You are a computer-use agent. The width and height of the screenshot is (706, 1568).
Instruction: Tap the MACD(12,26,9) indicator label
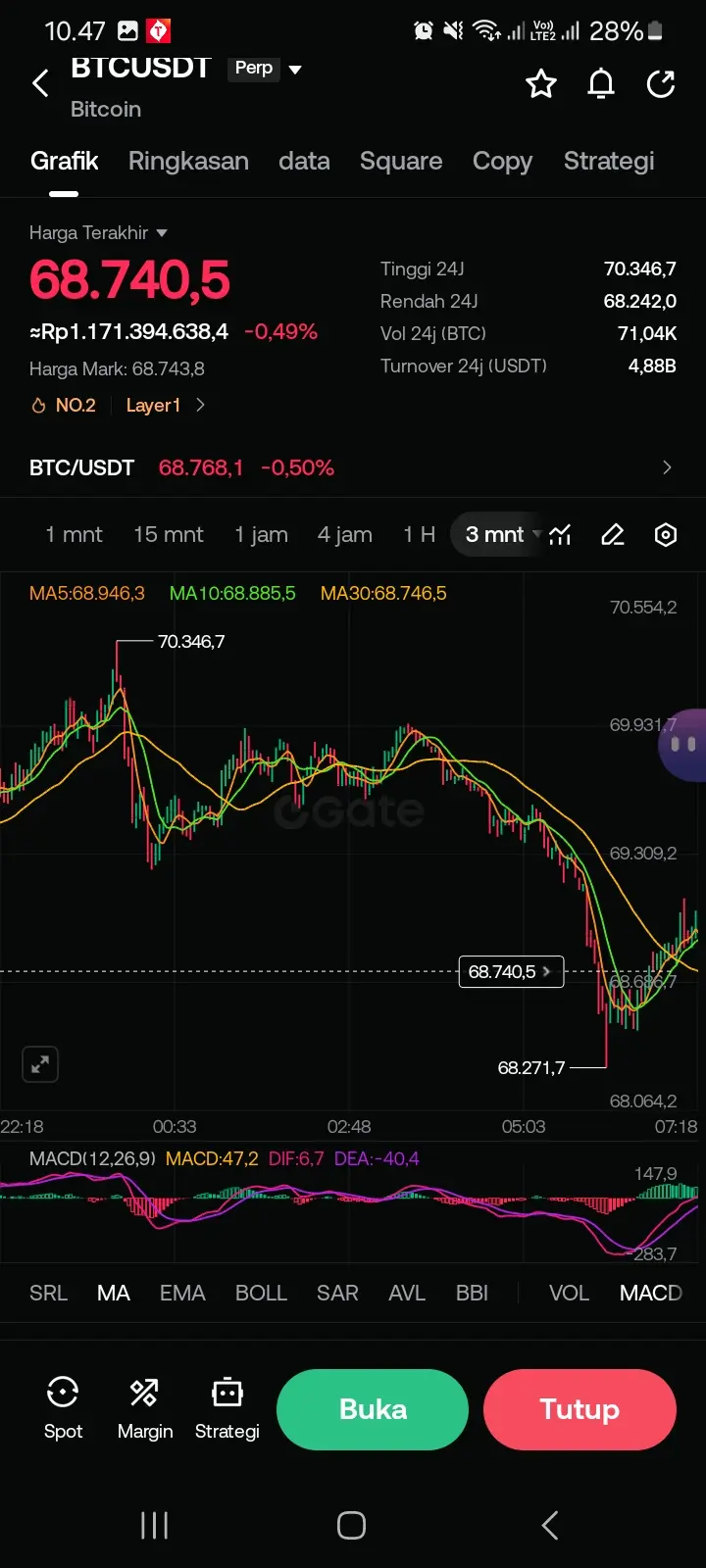(92, 1158)
